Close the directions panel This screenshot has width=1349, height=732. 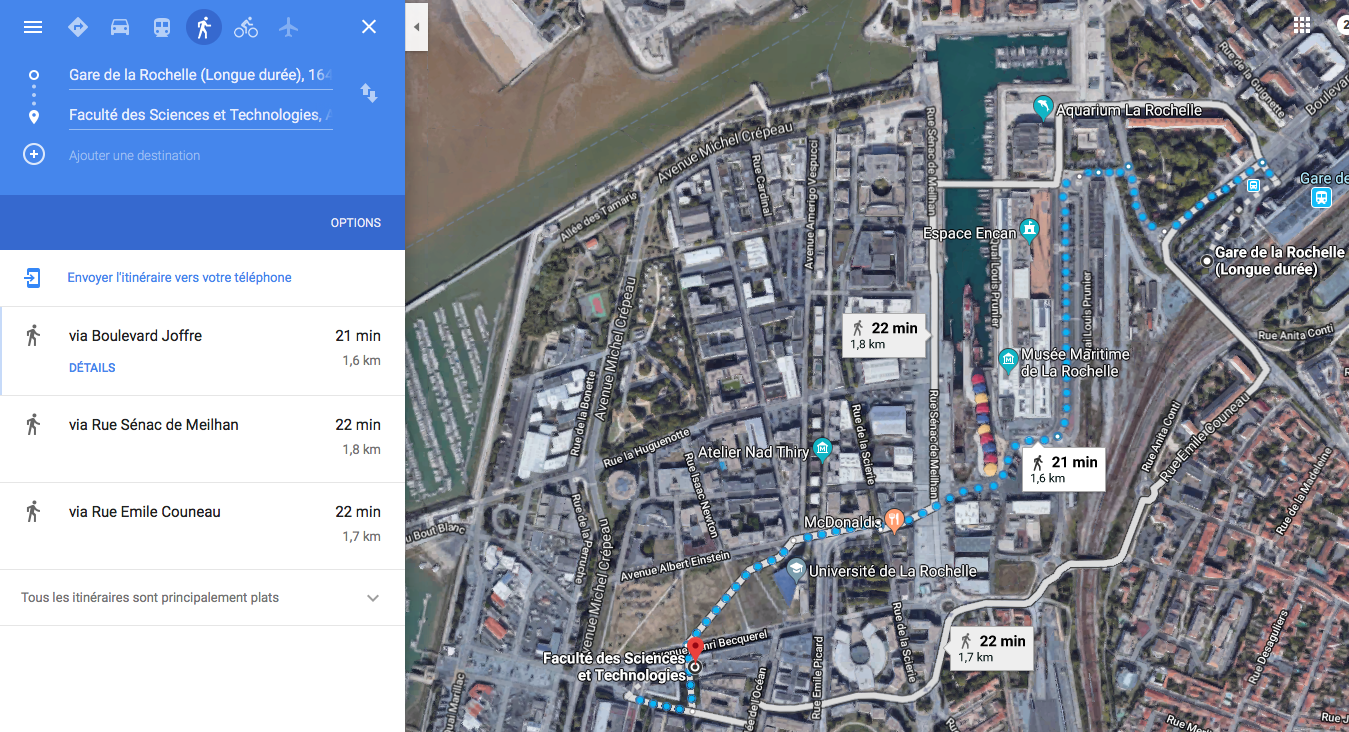point(369,27)
